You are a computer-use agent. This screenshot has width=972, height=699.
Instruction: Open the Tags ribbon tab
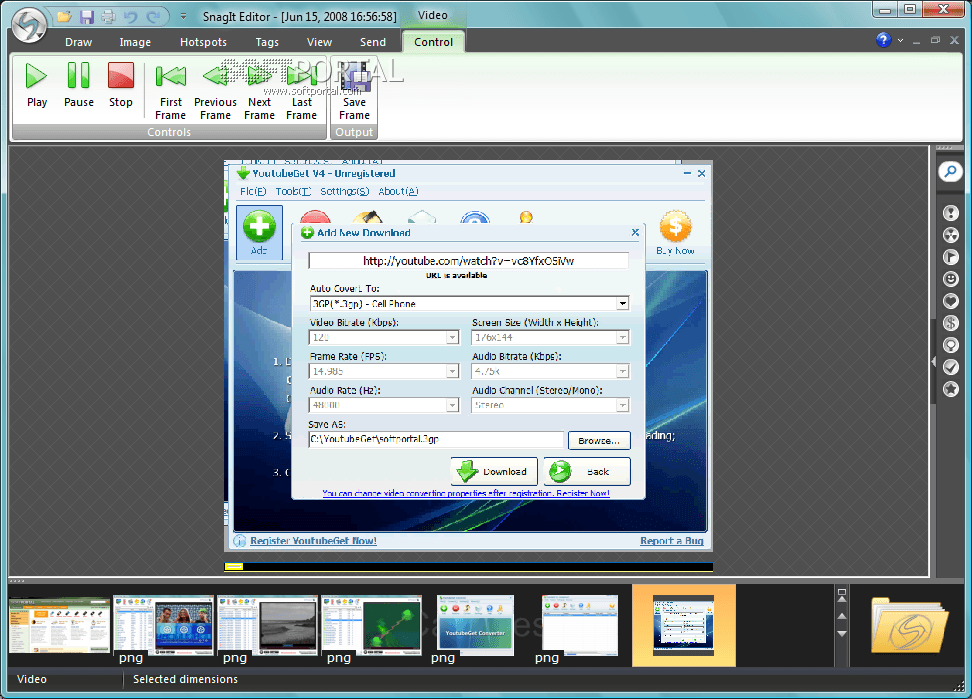pyautogui.click(x=267, y=42)
